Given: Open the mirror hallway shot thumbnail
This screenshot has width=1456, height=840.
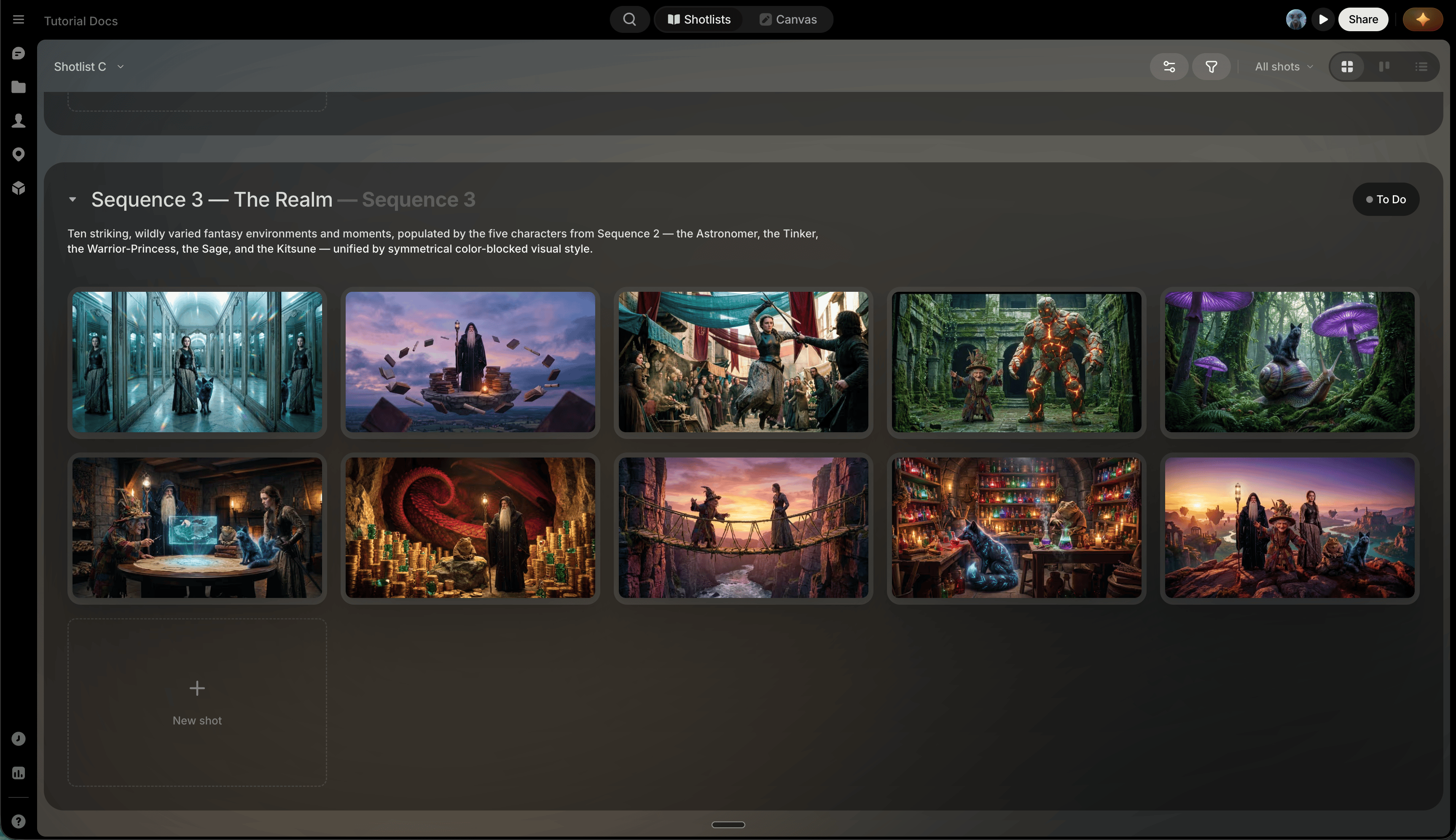Looking at the screenshot, I should [197, 362].
